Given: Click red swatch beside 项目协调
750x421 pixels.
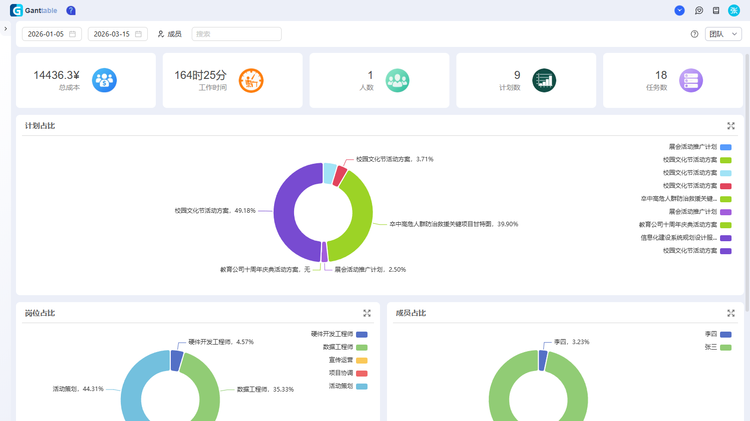Looking at the screenshot, I should click(362, 373).
